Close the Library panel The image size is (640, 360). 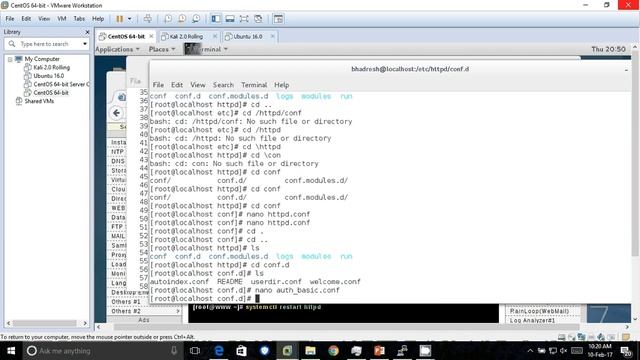(87, 32)
